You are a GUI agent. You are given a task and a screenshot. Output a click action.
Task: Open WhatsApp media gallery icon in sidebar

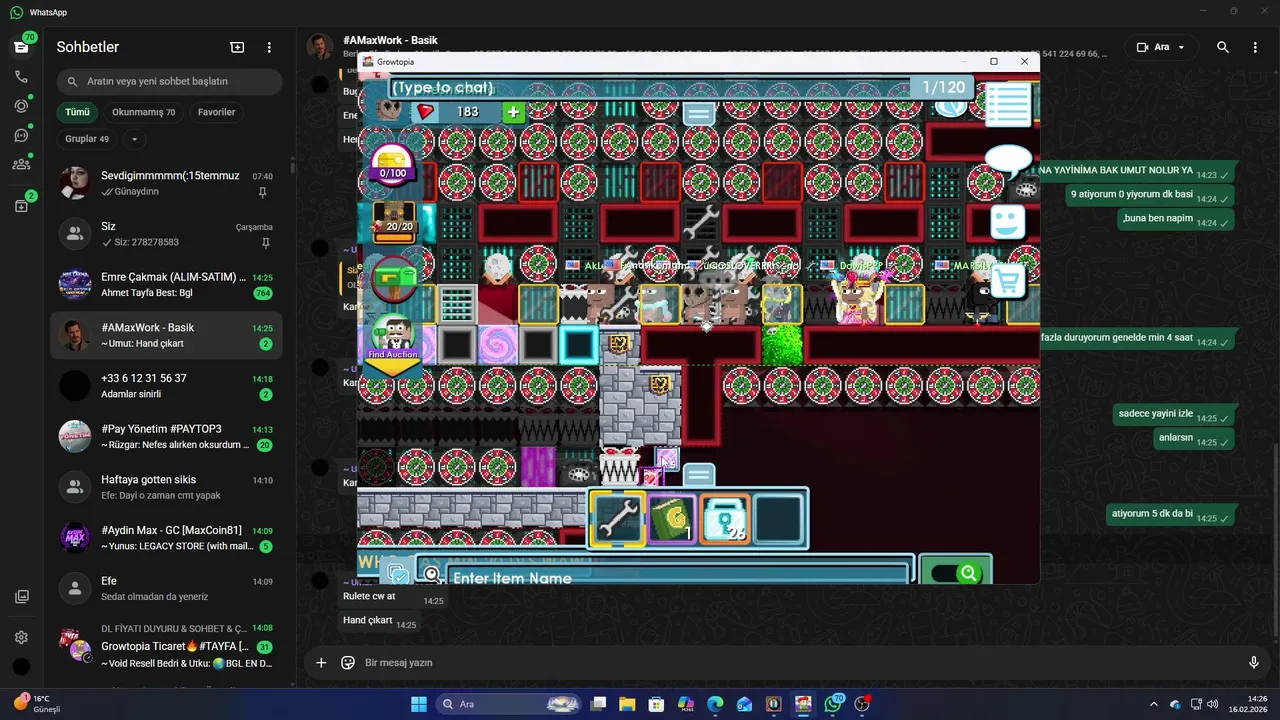pyautogui.click(x=21, y=597)
